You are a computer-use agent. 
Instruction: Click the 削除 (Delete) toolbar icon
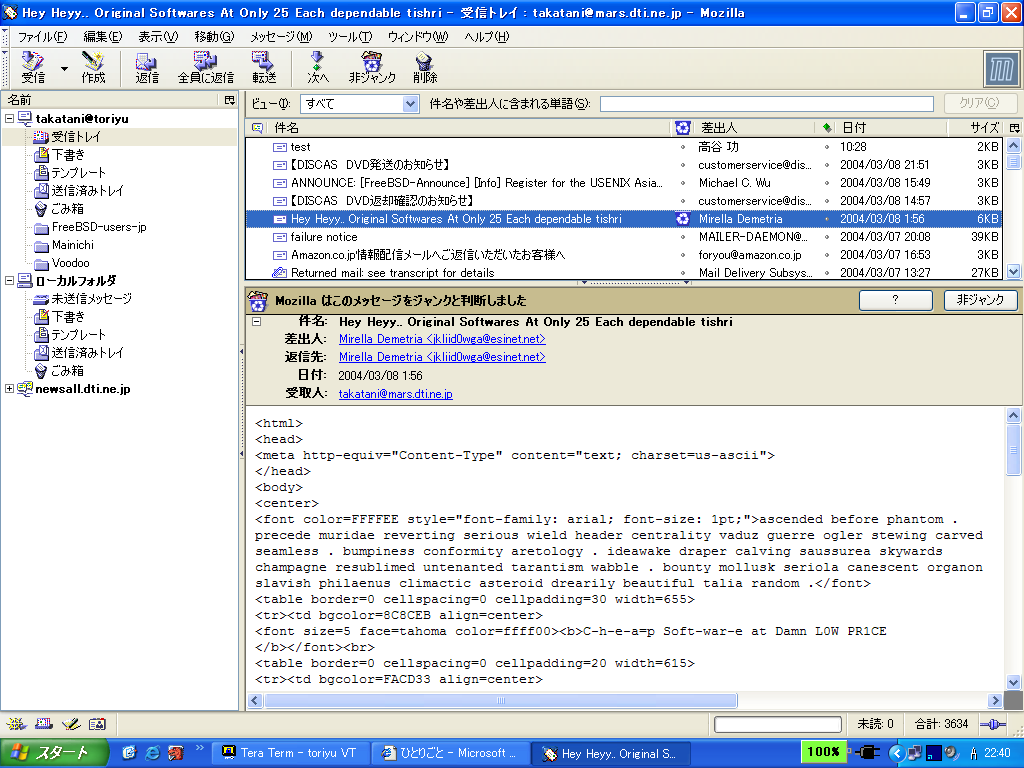tap(424, 68)
